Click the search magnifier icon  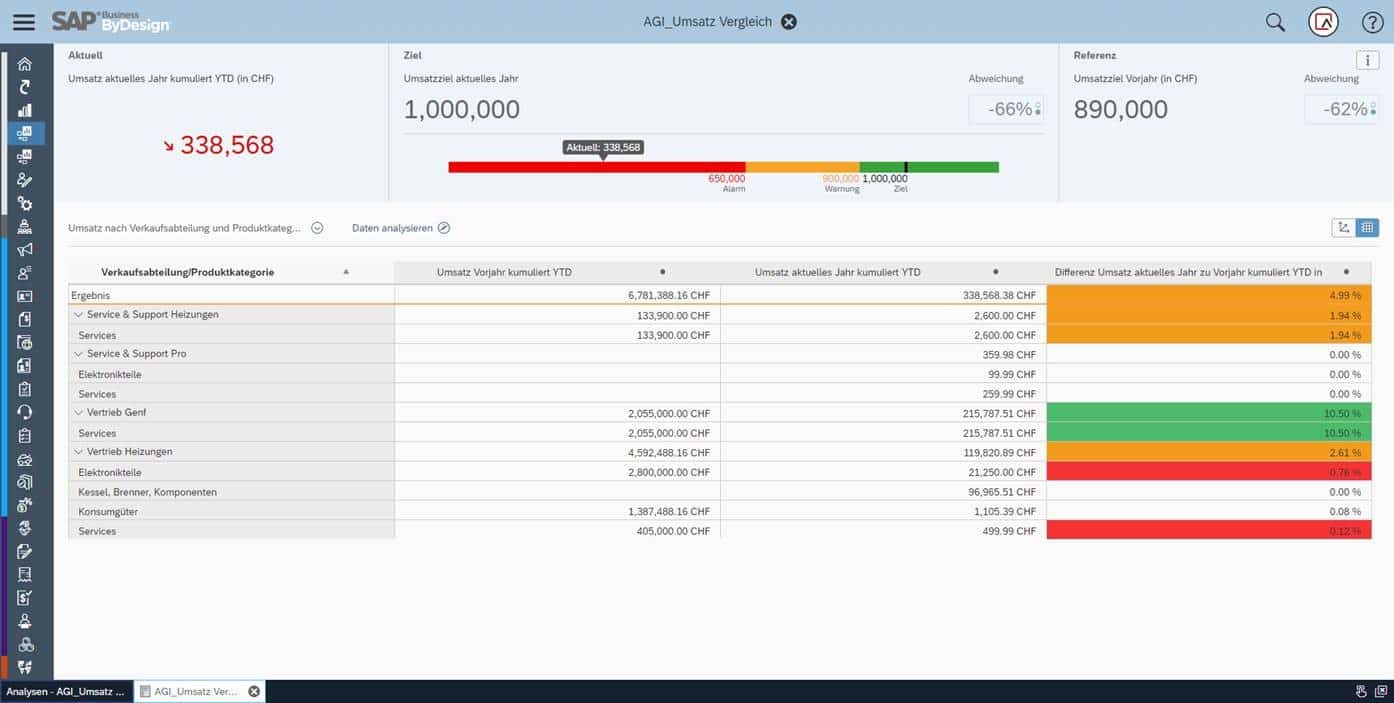tap(1275, 22)
